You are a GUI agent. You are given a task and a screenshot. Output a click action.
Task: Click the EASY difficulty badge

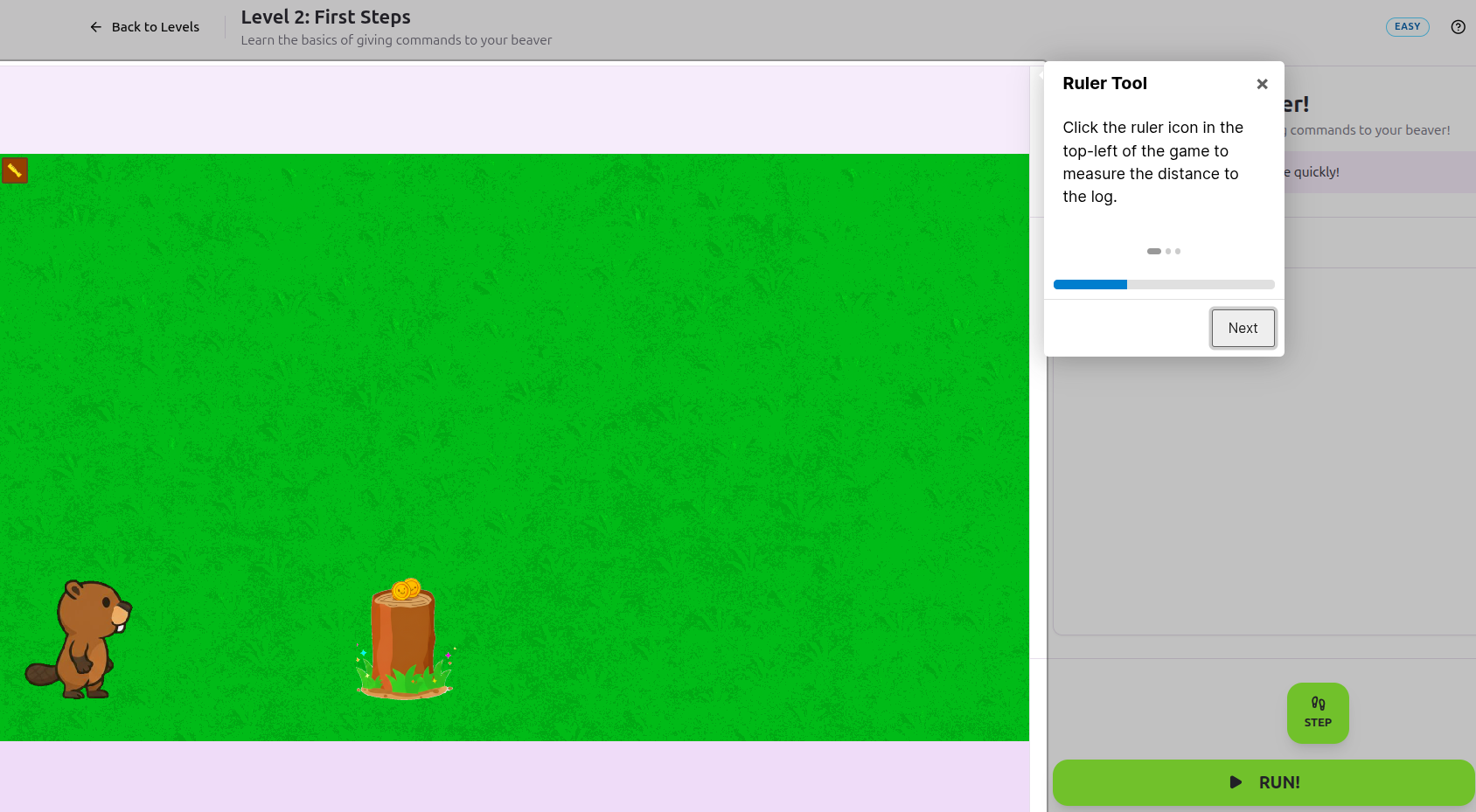[x=1407, y=27]
